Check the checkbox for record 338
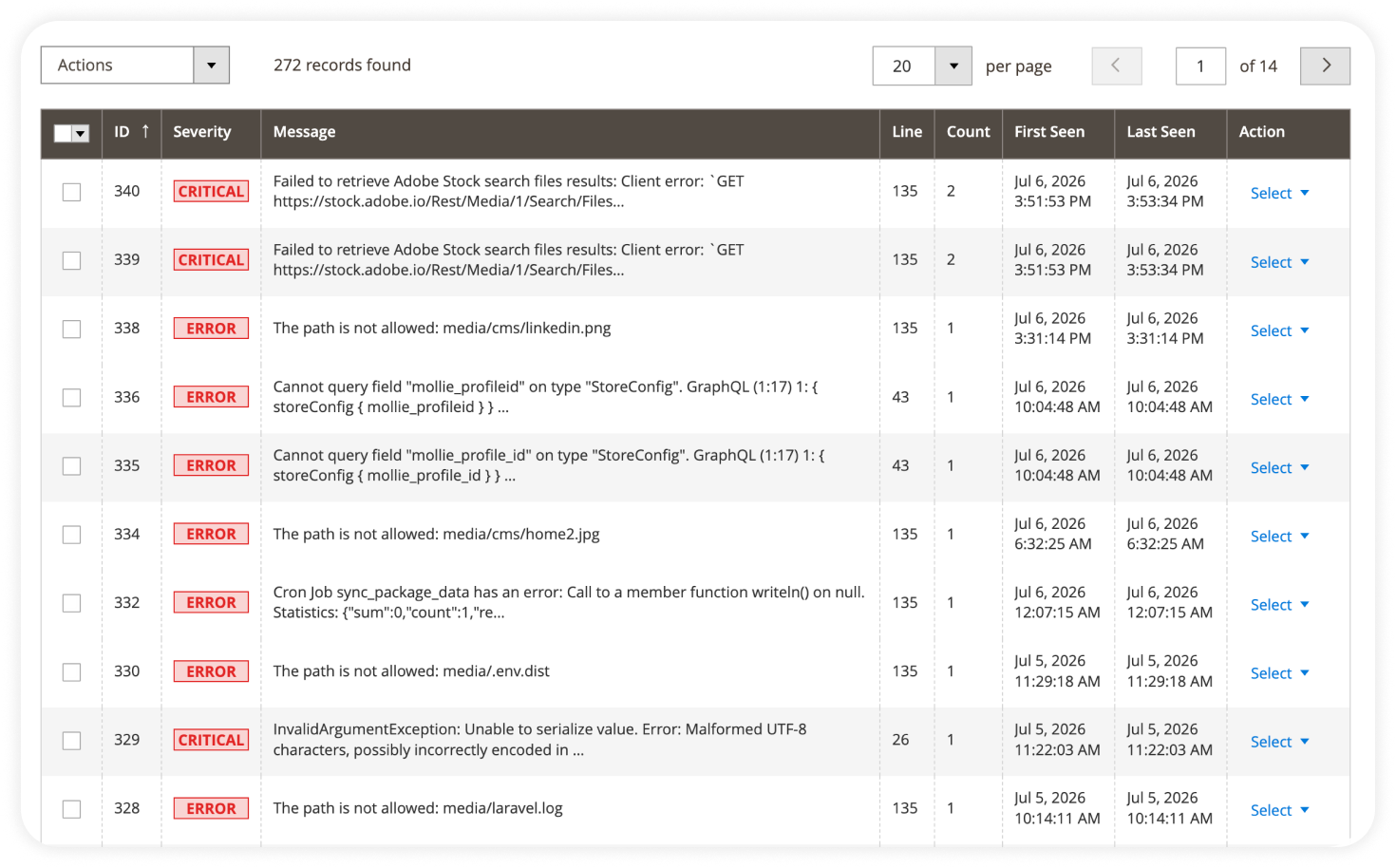The height and width of the screenshot is (868, 1396). (71, 329)
